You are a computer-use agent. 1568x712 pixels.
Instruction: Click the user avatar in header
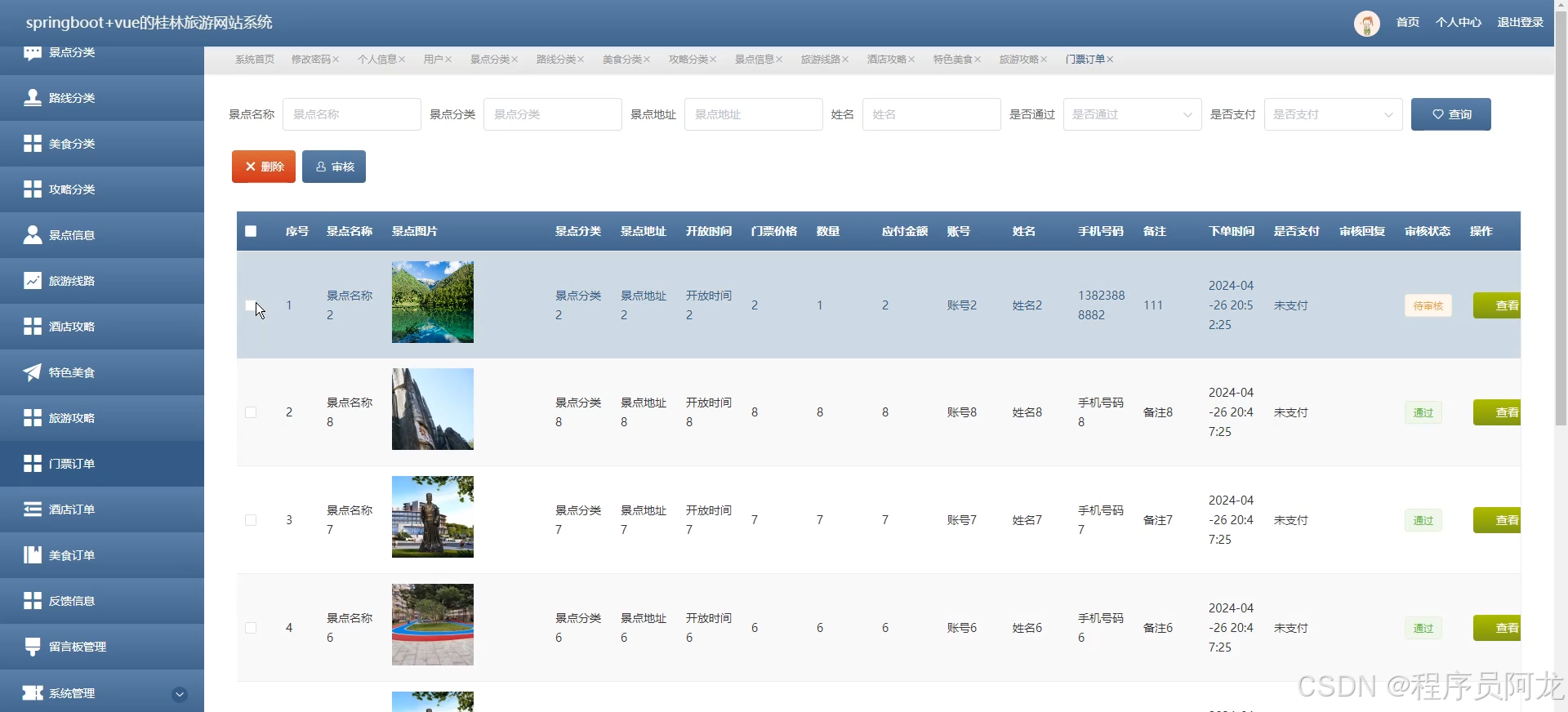pos(1367,23)
